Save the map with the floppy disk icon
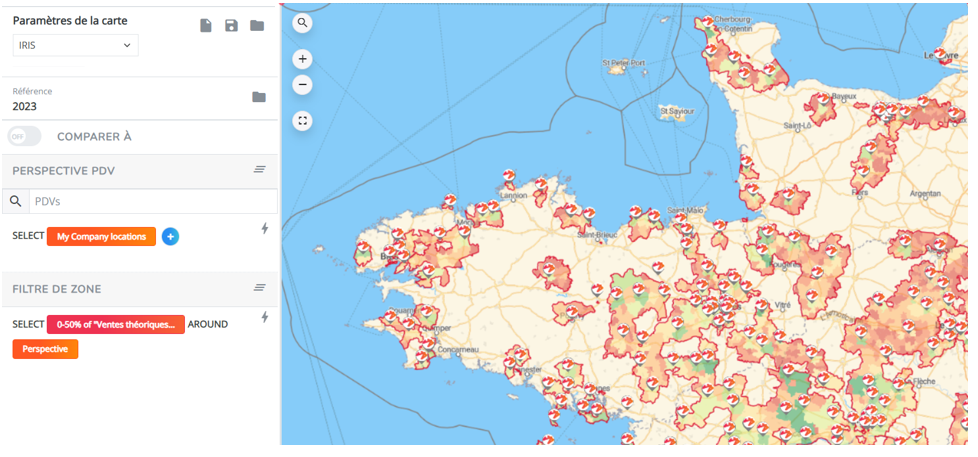The height and width of the screenshot is (457, 978). click(231, 26)
